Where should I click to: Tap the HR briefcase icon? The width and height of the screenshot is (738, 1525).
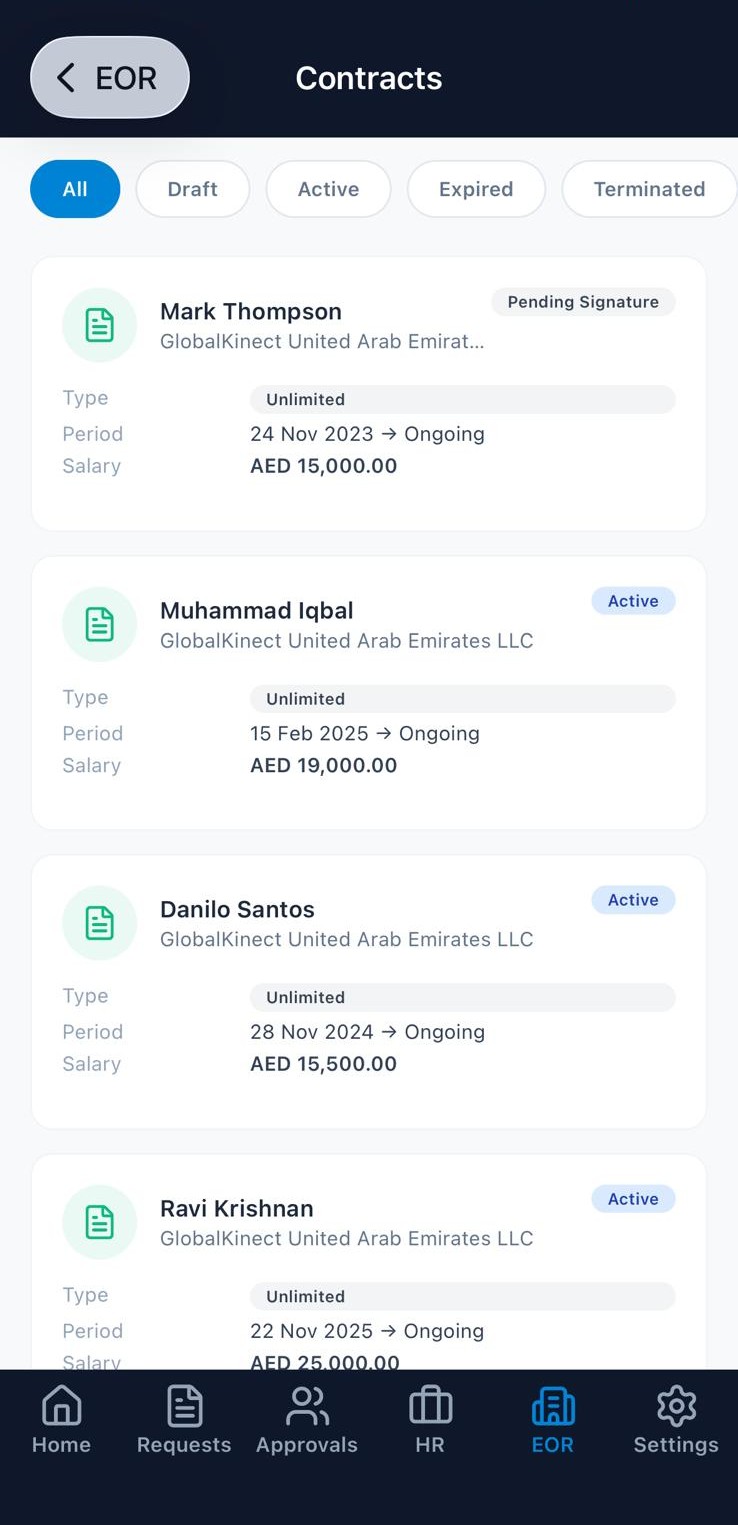pos(430,1406)
